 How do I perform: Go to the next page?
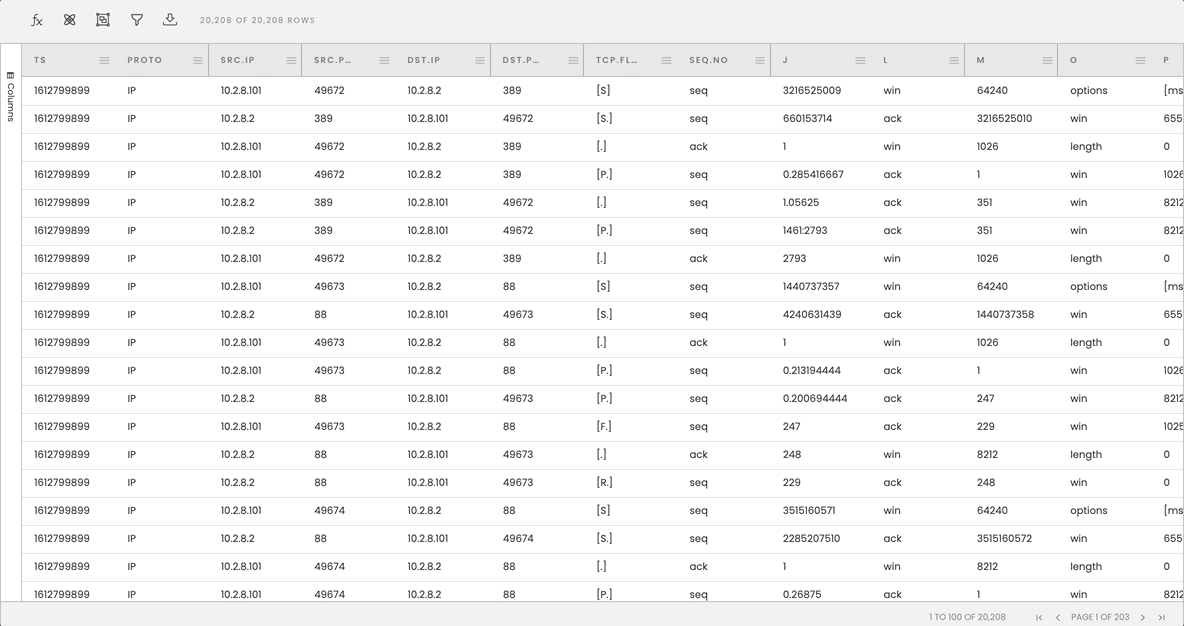(x=1142, y=618)
